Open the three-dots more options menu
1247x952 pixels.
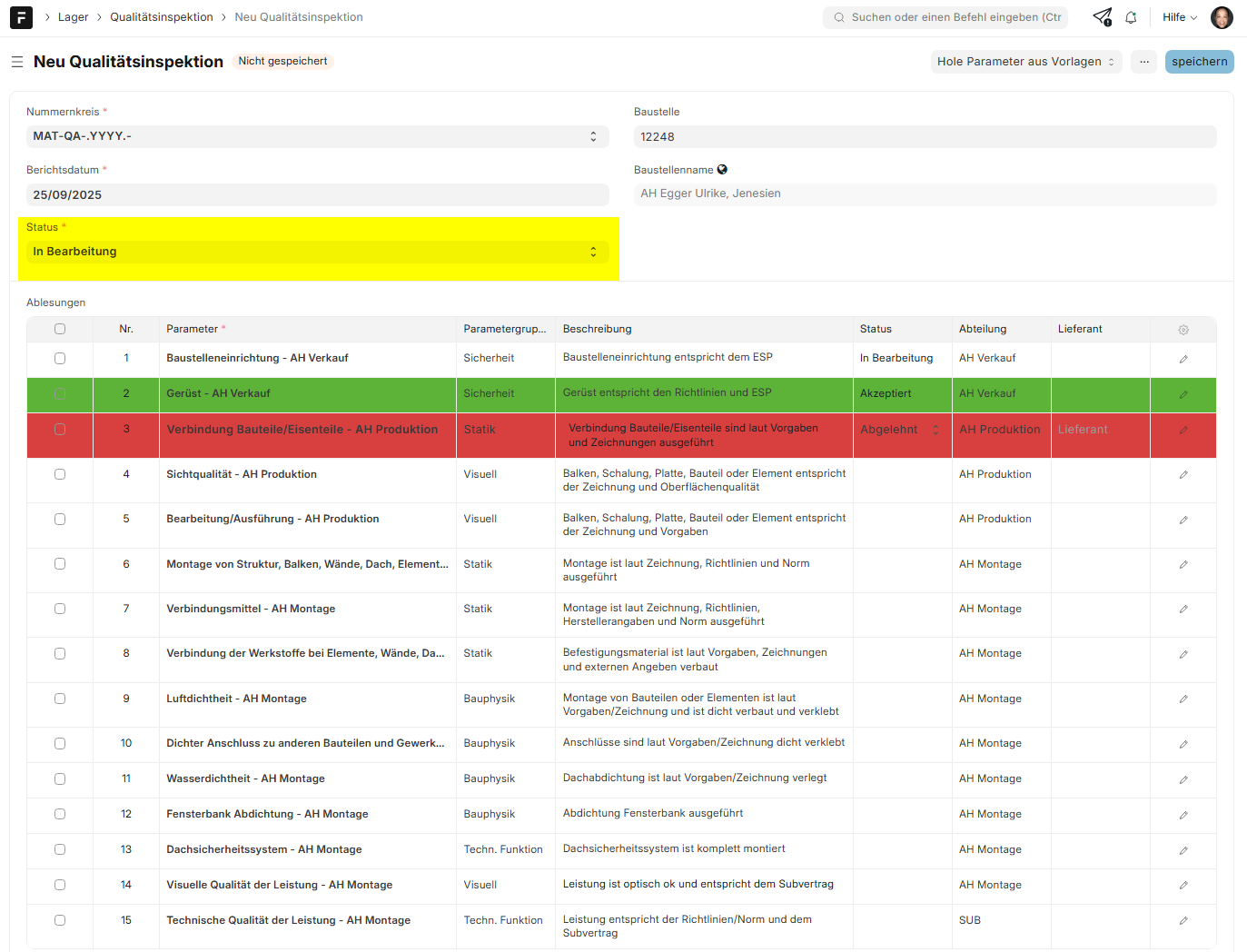[x=1143, y=62]
